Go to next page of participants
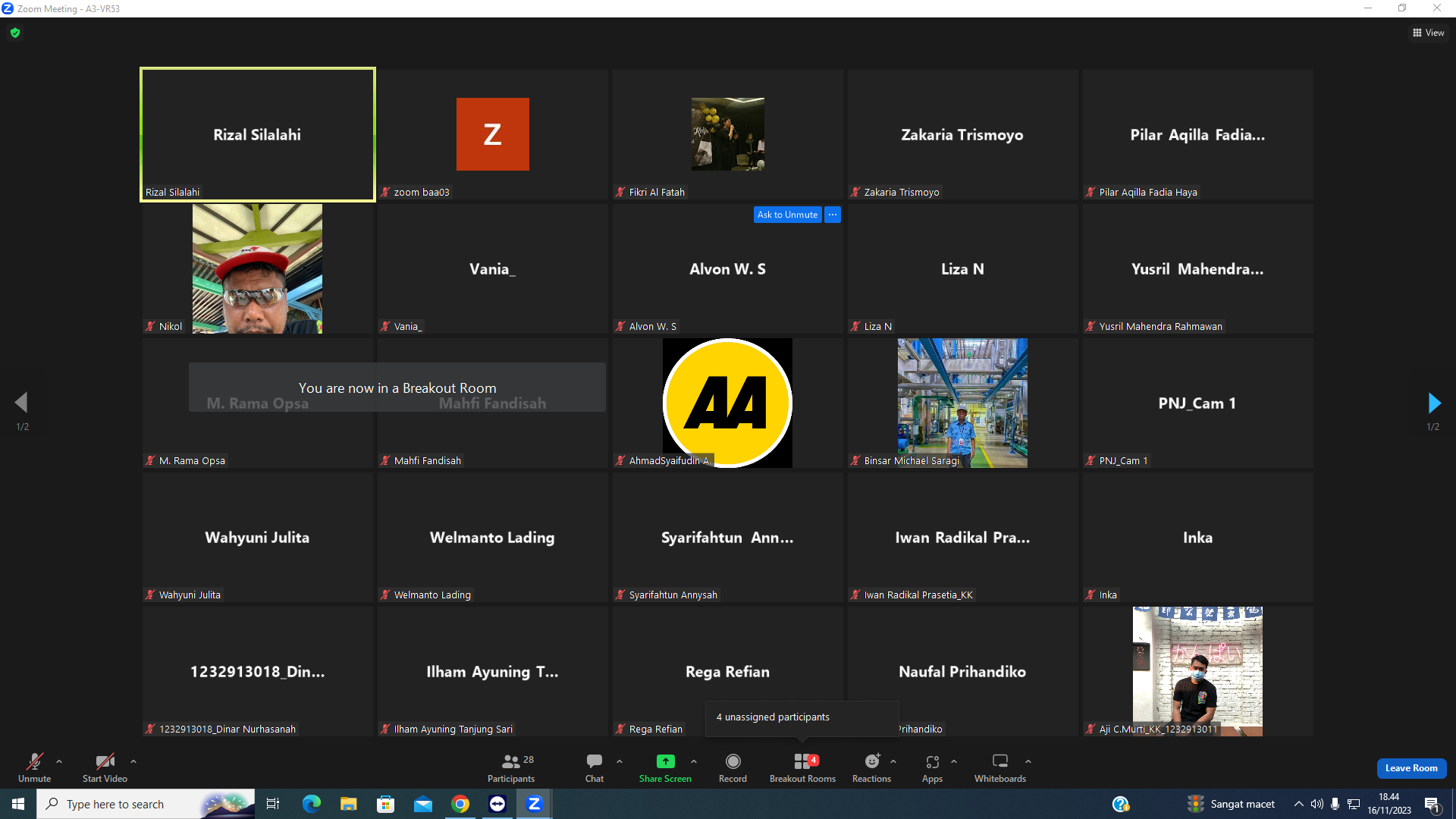The height and width of the screenshot is (819, 1456). point(1433,403)
